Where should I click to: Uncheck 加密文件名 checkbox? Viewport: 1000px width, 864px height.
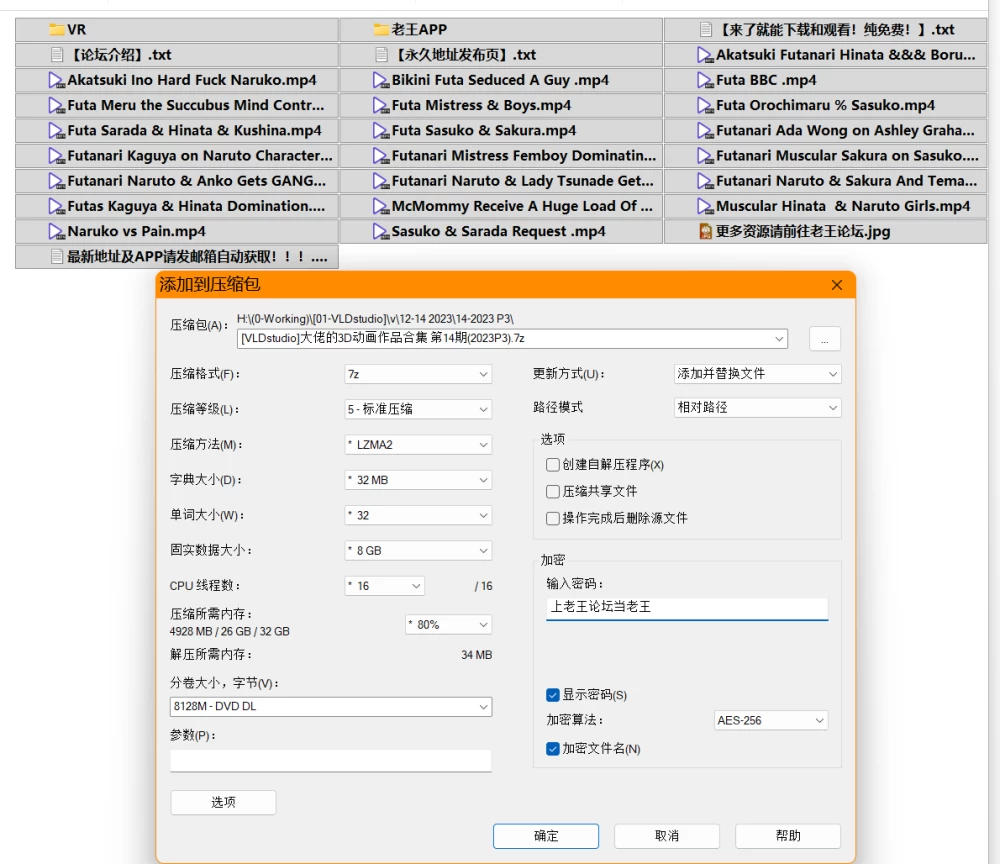(x=553, y=749)
